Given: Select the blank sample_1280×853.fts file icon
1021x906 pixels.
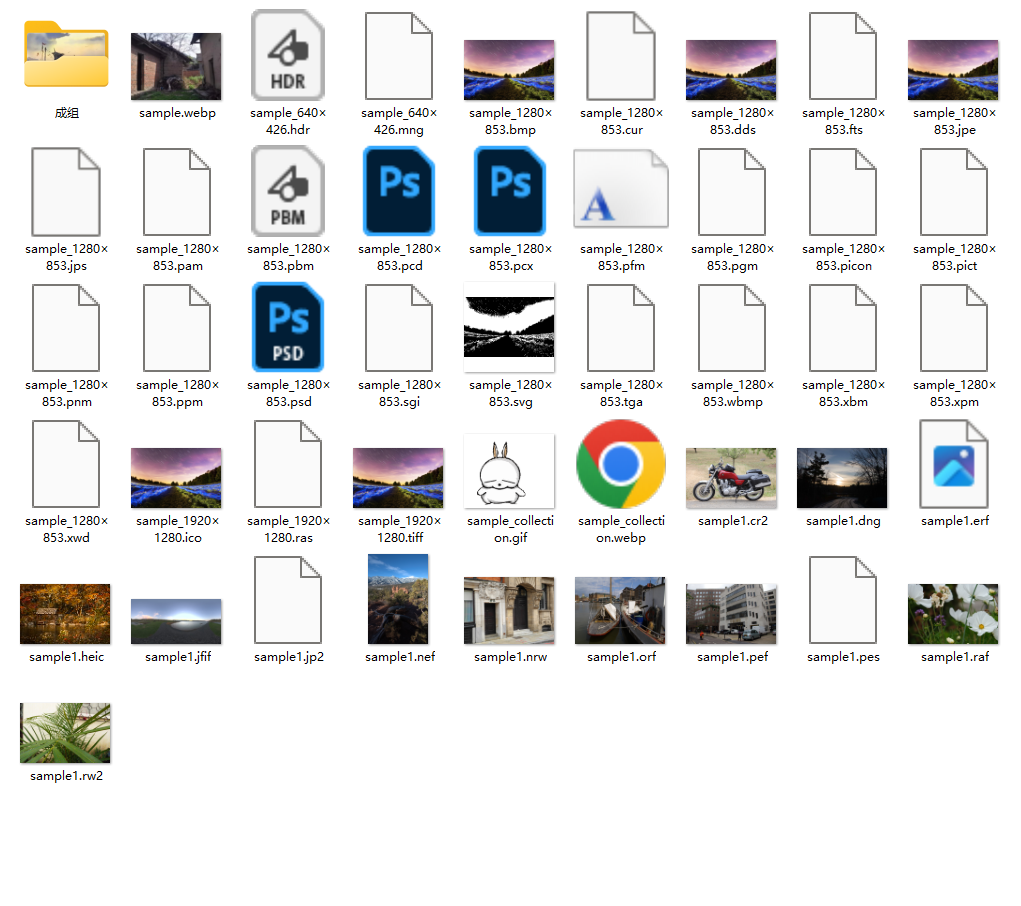Looking at the screenshot, I should pos(843,56).
